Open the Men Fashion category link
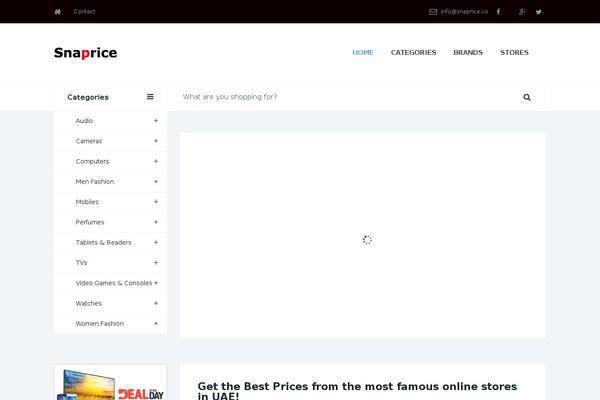 click(x=95, y=181)
